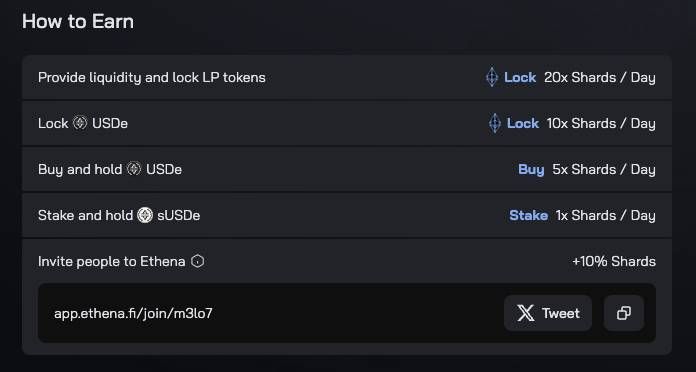Click the +10% Shards bonus text
Screen dimensions: 696x372
(x=614, y=261)
